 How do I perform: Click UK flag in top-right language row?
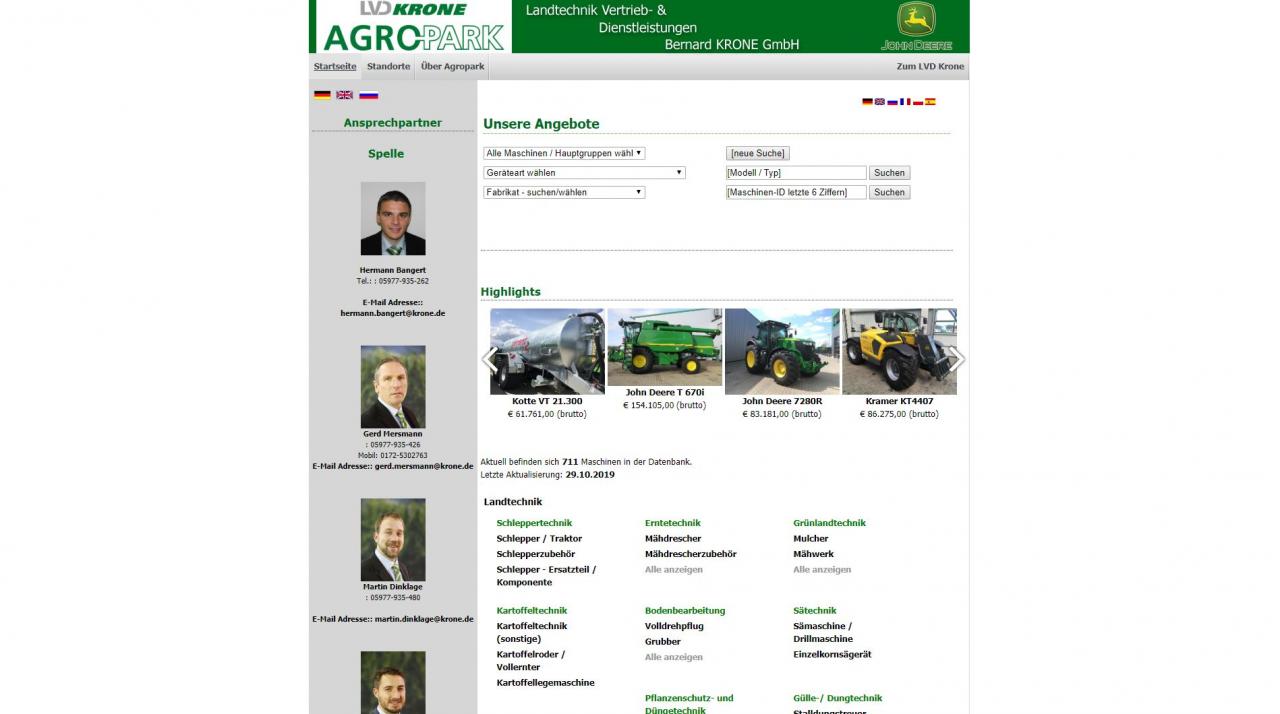[x=880, y=101]
